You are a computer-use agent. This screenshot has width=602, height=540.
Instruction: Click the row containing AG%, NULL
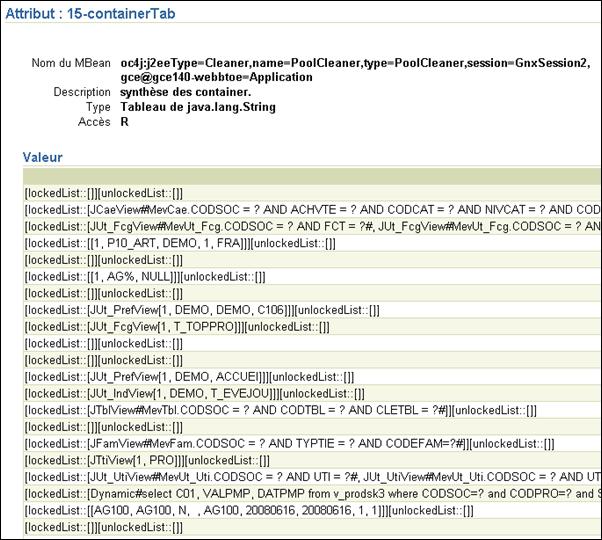[312, 277]
